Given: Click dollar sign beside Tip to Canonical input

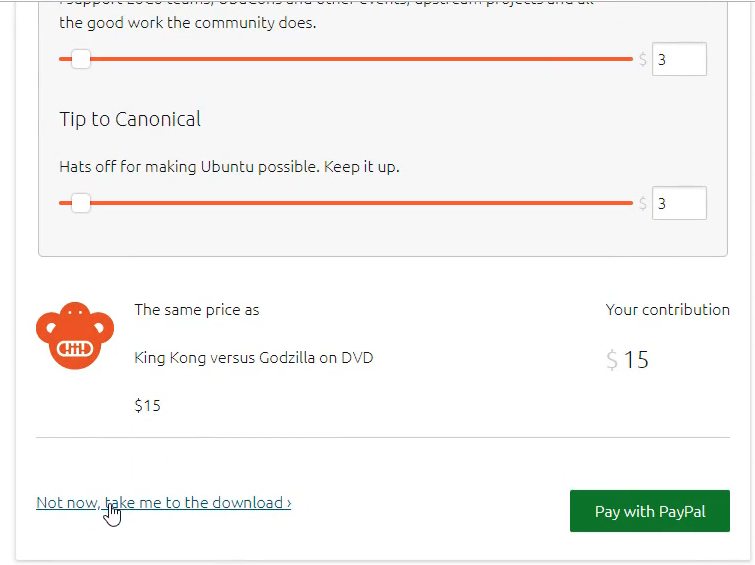Looking at the screenshot, I should pos(643,203).
